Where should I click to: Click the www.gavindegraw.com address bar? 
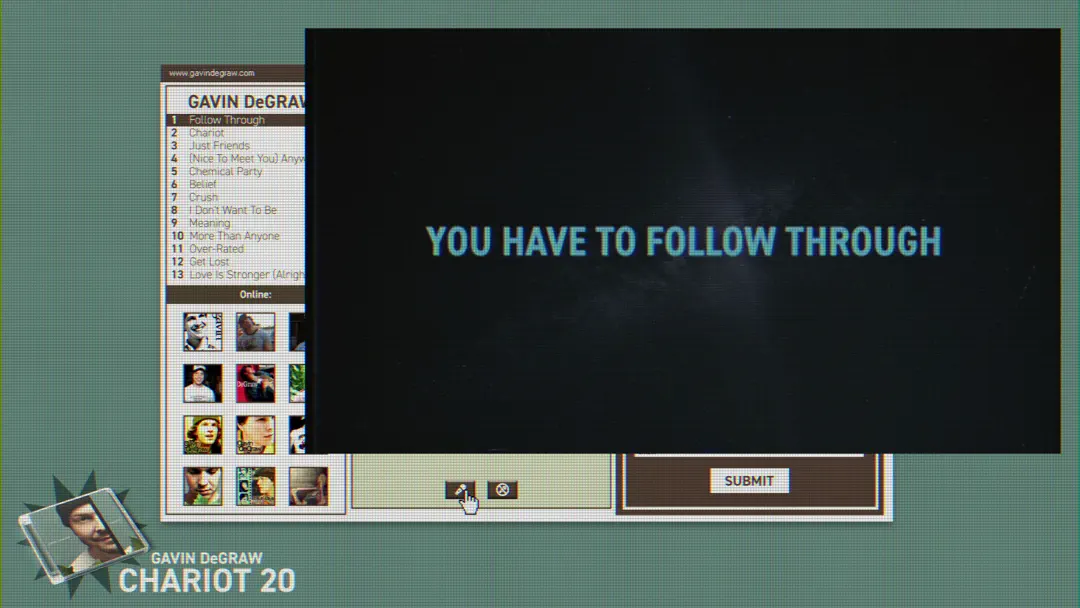(x=233, y=73)
